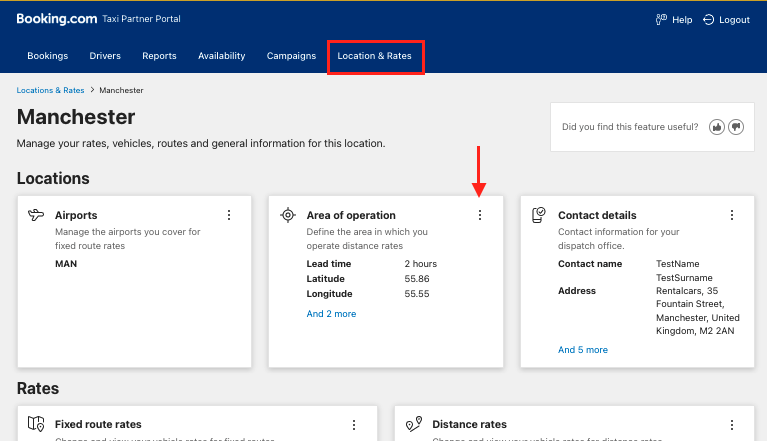Screen dimensions: 767x441
Task: Open Distance rates three-dot menu
Action: pyautogui.click(x=732, y=425)
